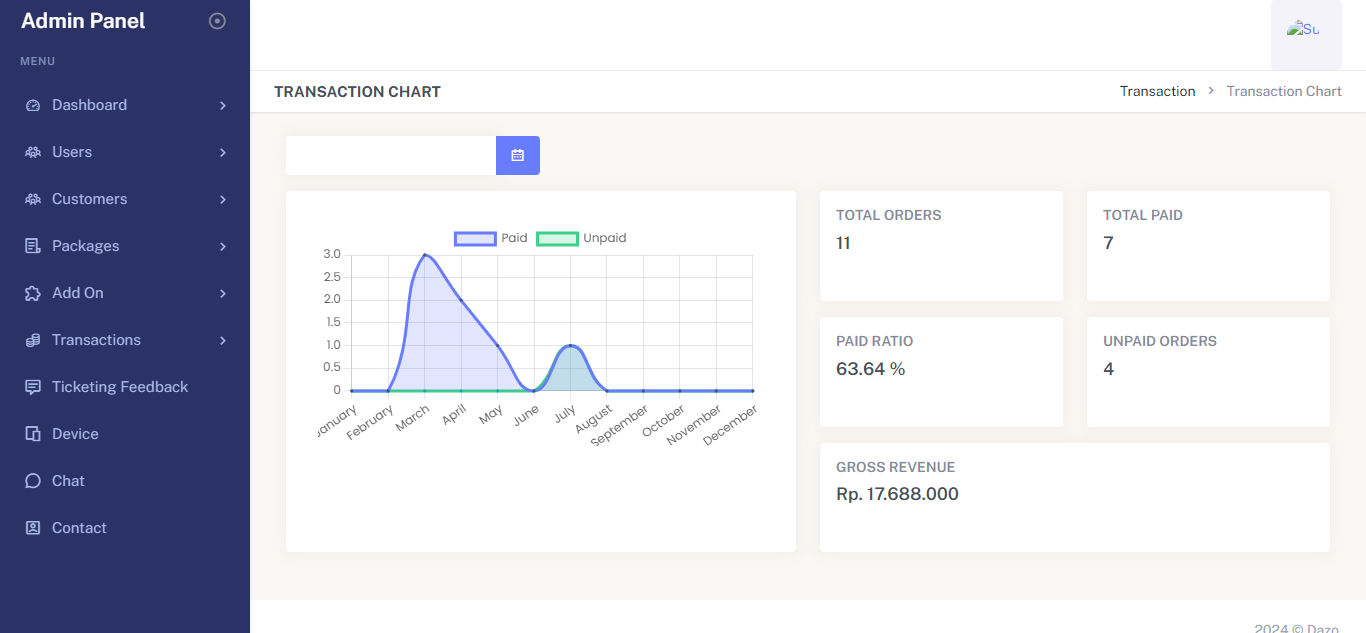Click the Ticketing Feedback message icon
The image size is (1366, 633).
click(x=33, y=387)
